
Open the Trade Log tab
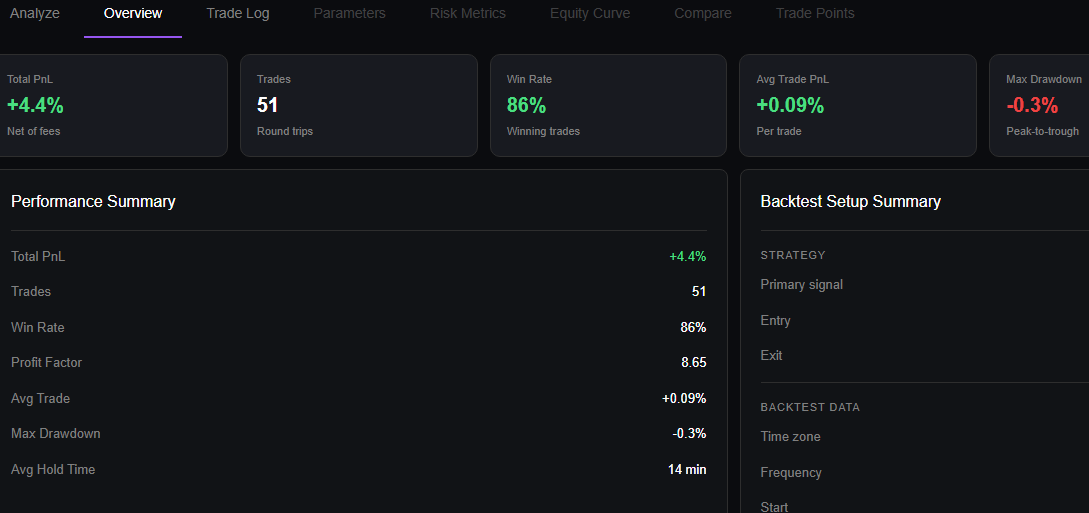(238, 13)
